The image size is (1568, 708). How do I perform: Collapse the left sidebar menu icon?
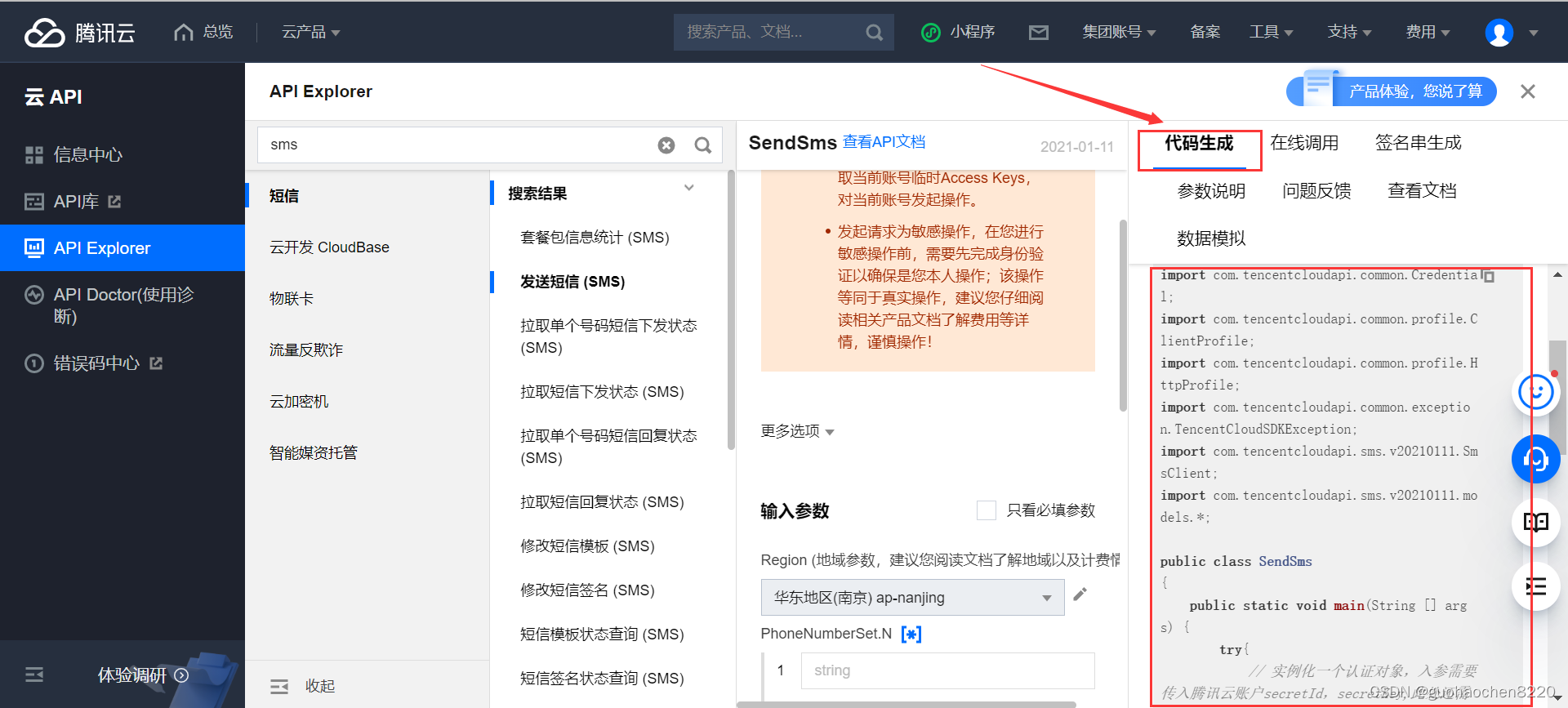coord(34,675)
